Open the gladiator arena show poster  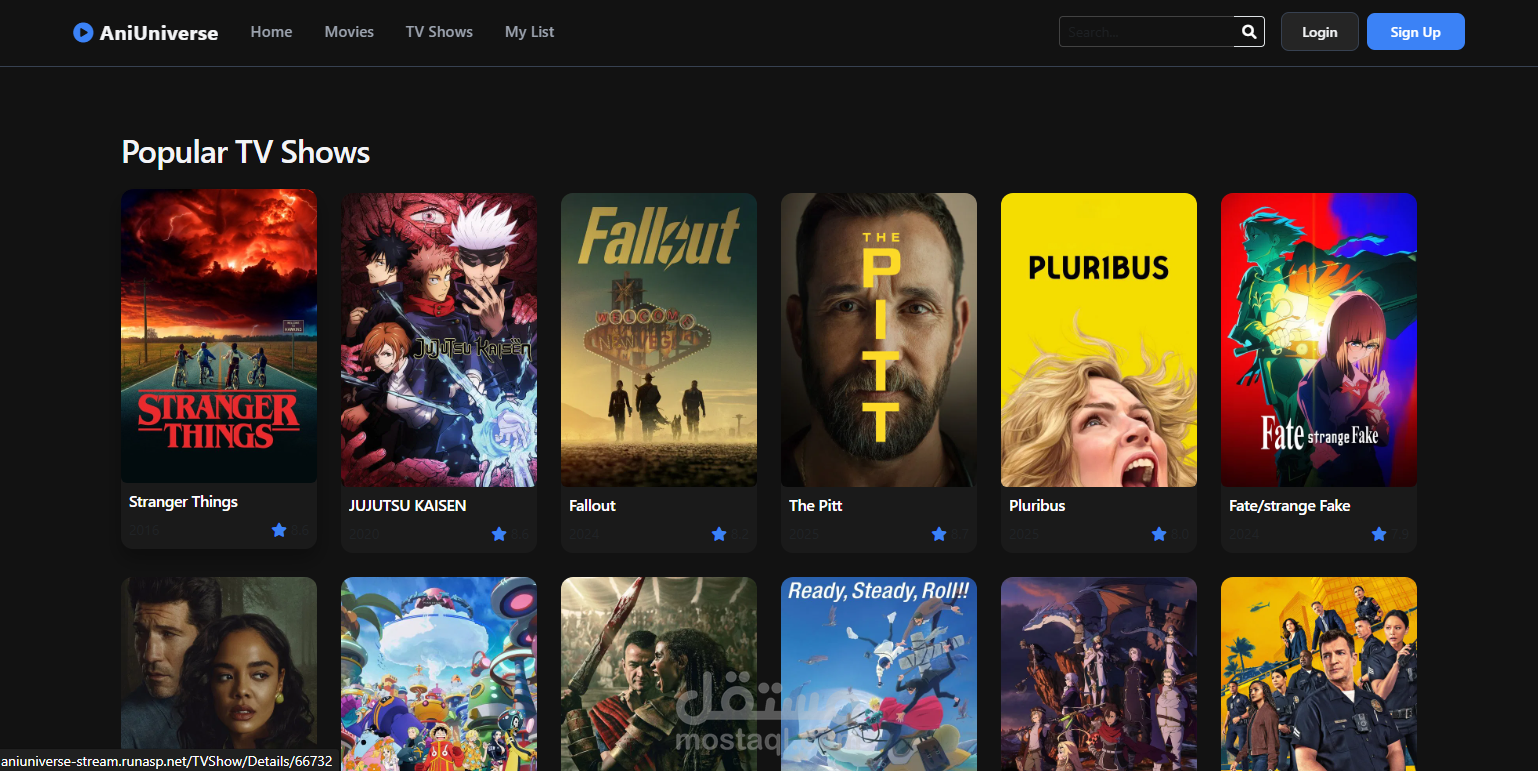(x=659, y=674)
